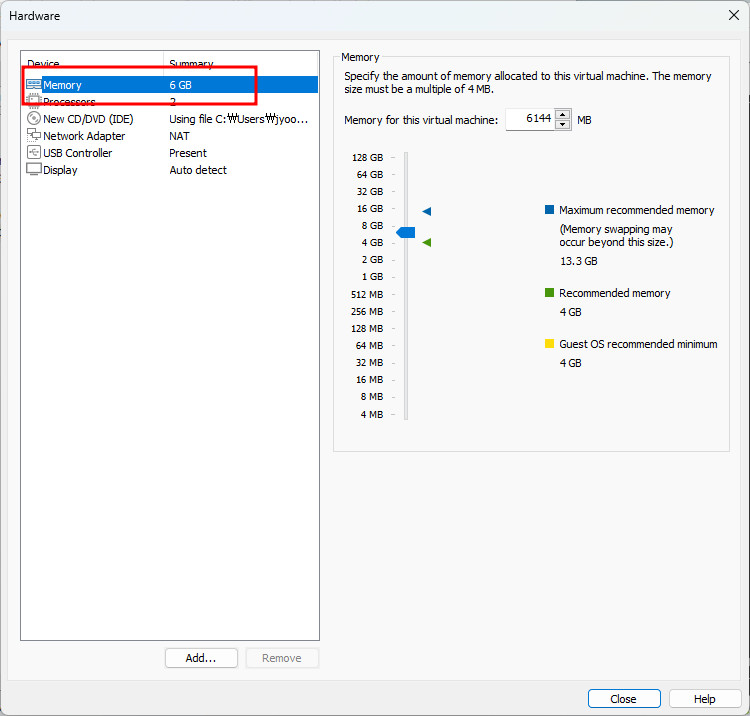Viewport: 750px width, 716px height.
Task: Click the yellow Guest OS minimum swatch
Action: click(549, 343)
